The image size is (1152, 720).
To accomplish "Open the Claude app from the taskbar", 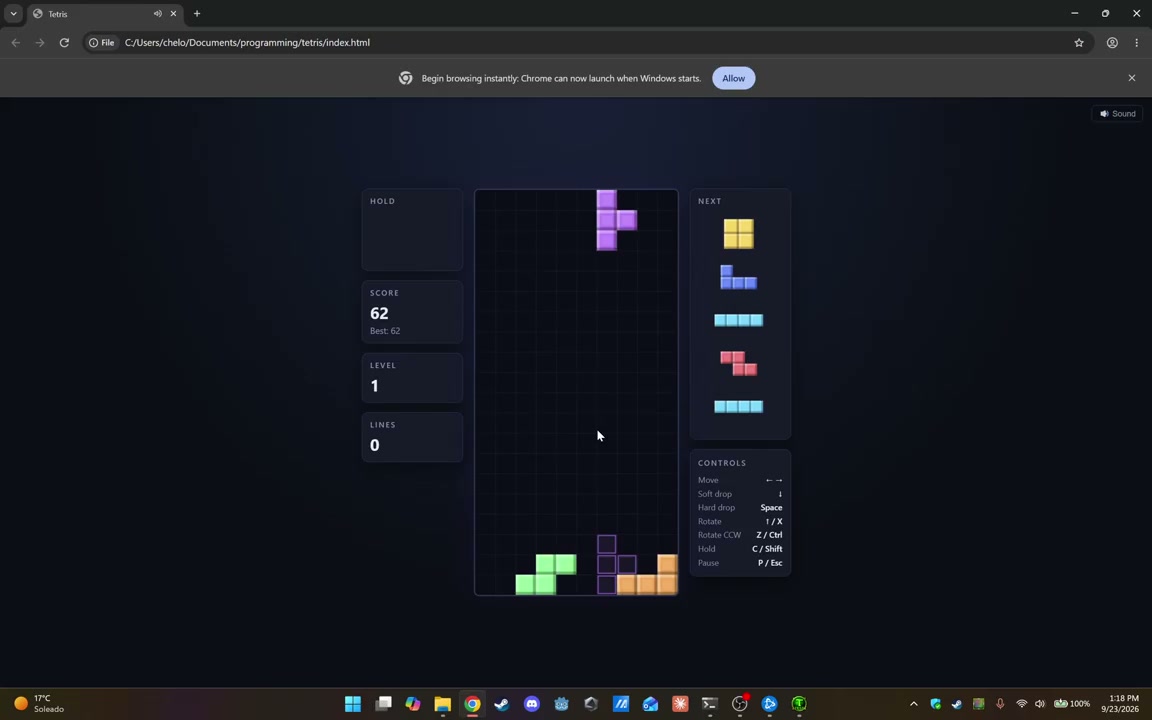I will 680,704.
